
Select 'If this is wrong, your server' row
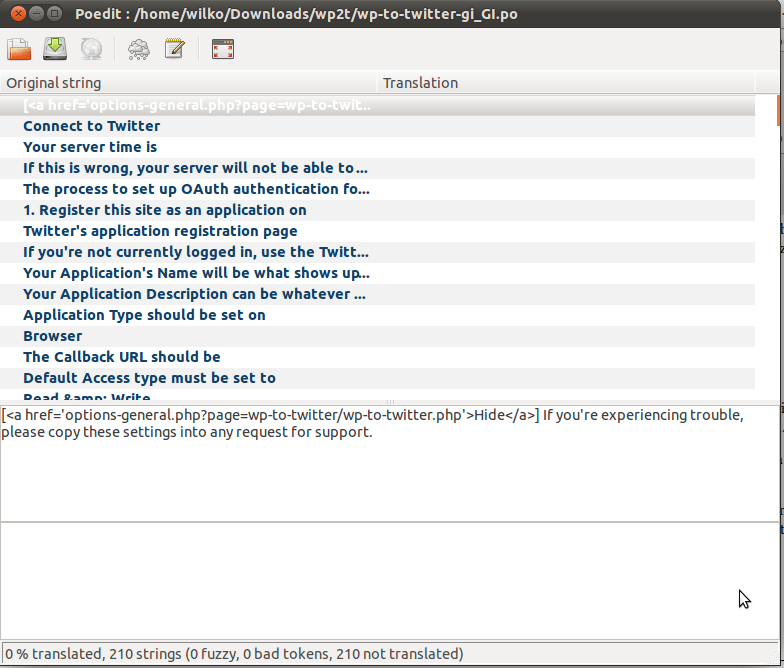(378, 168)
